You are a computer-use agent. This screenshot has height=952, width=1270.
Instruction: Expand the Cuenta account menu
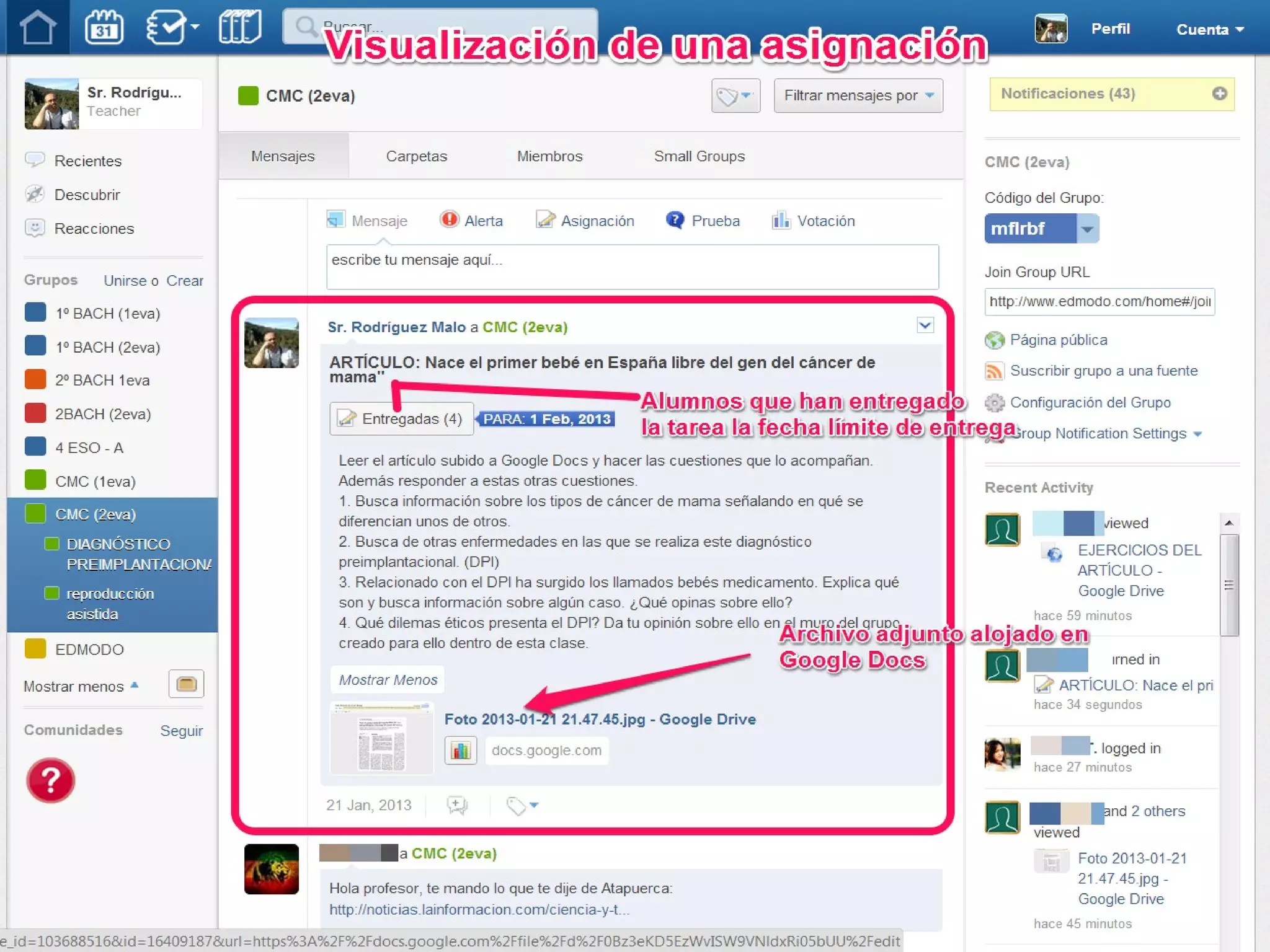click(1209, 29)
